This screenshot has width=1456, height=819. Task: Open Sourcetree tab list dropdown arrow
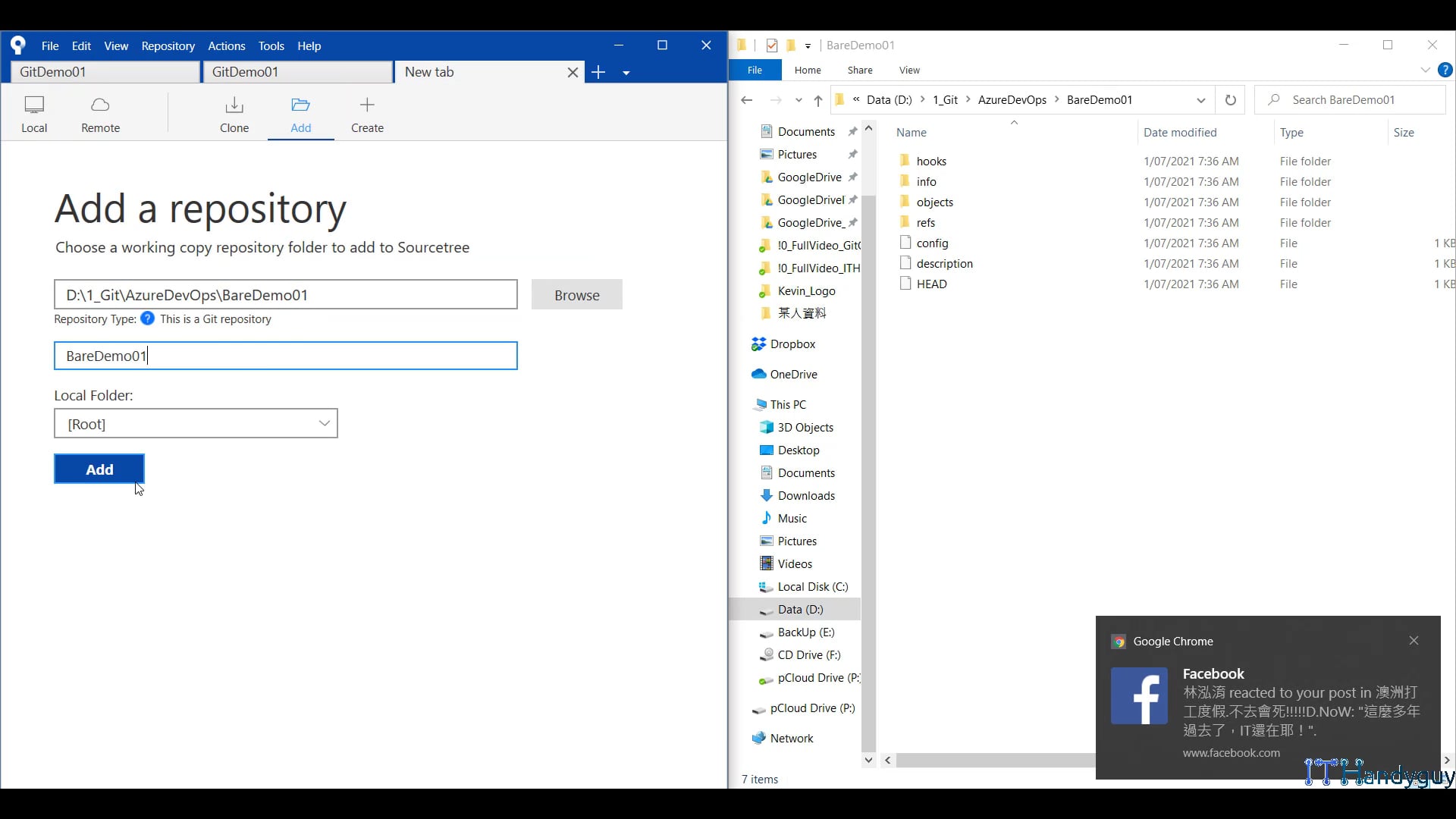click(626, 73)
